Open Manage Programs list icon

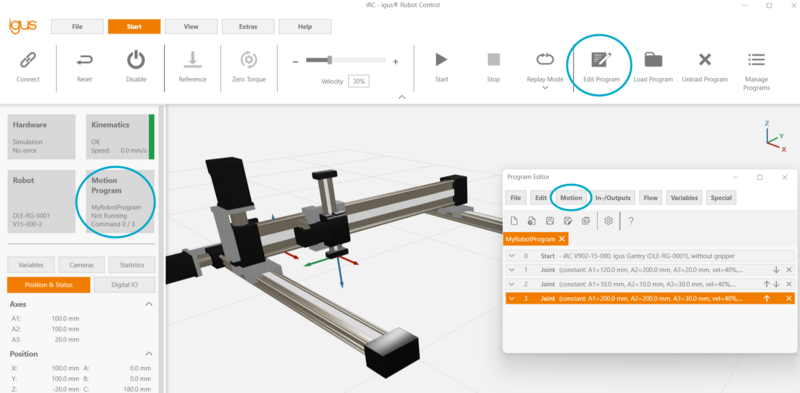756,60
